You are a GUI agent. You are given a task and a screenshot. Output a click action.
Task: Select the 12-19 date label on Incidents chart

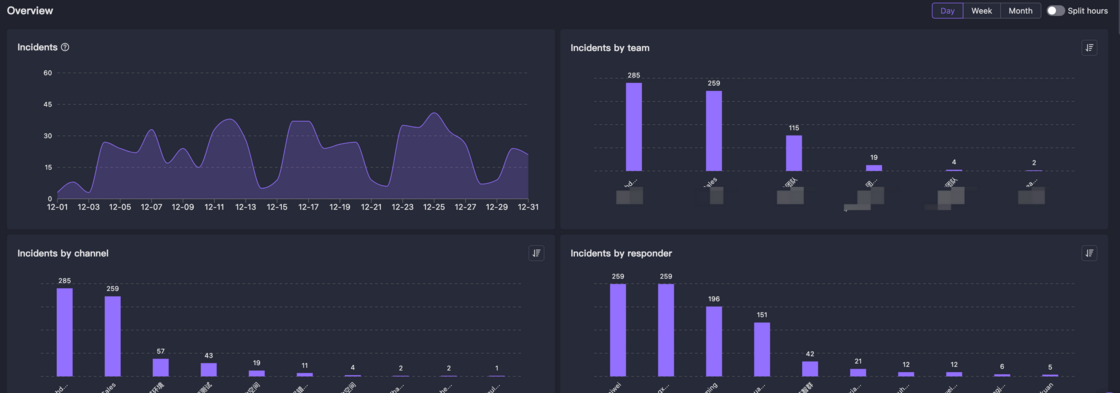(x=340, y=207)
